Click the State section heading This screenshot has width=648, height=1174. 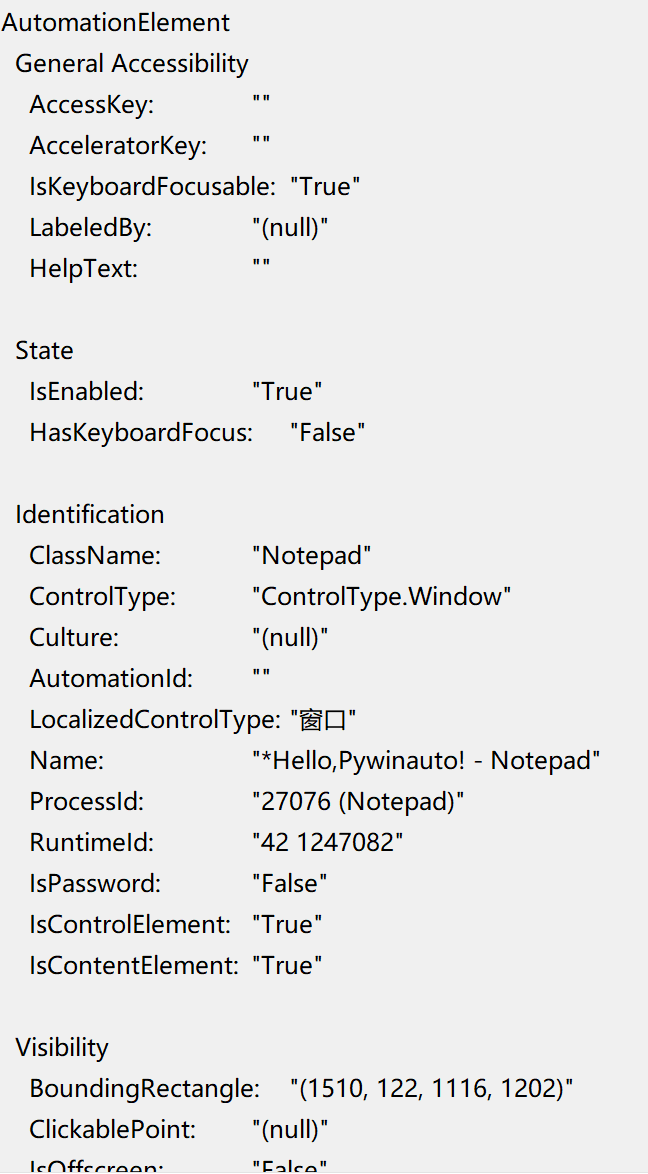[45, 350]
